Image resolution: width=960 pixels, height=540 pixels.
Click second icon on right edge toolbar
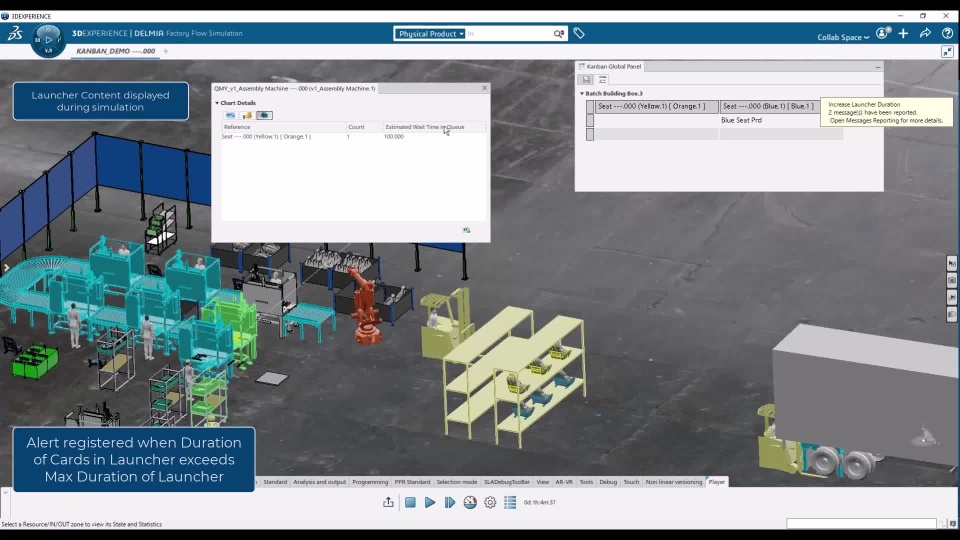[952, 280]
